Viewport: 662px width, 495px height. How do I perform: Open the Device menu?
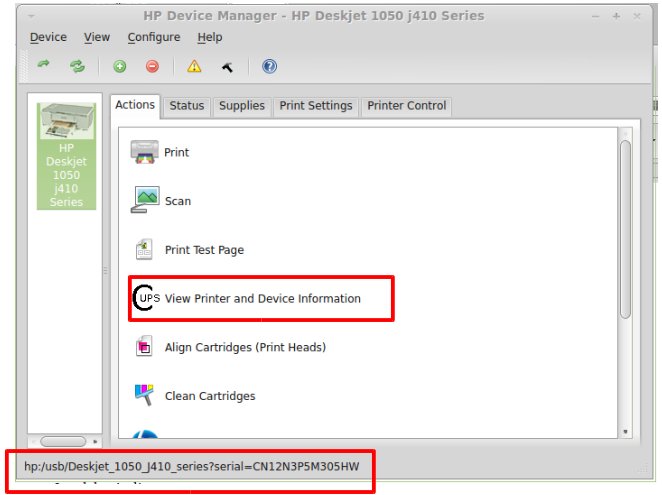tap(48, 37)
